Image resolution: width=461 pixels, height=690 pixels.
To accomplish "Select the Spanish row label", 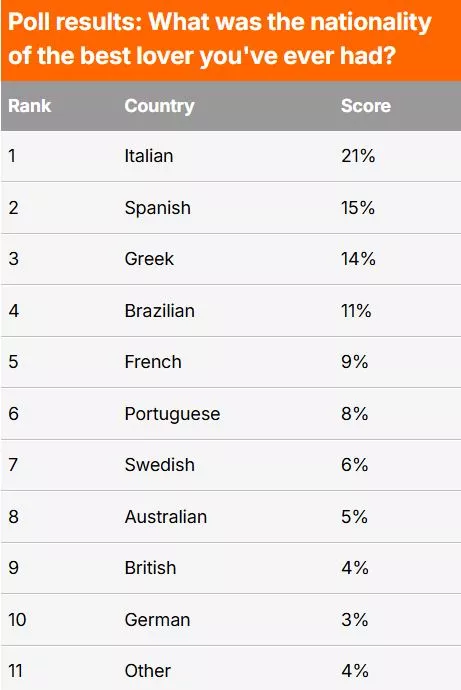I will 157,208.
